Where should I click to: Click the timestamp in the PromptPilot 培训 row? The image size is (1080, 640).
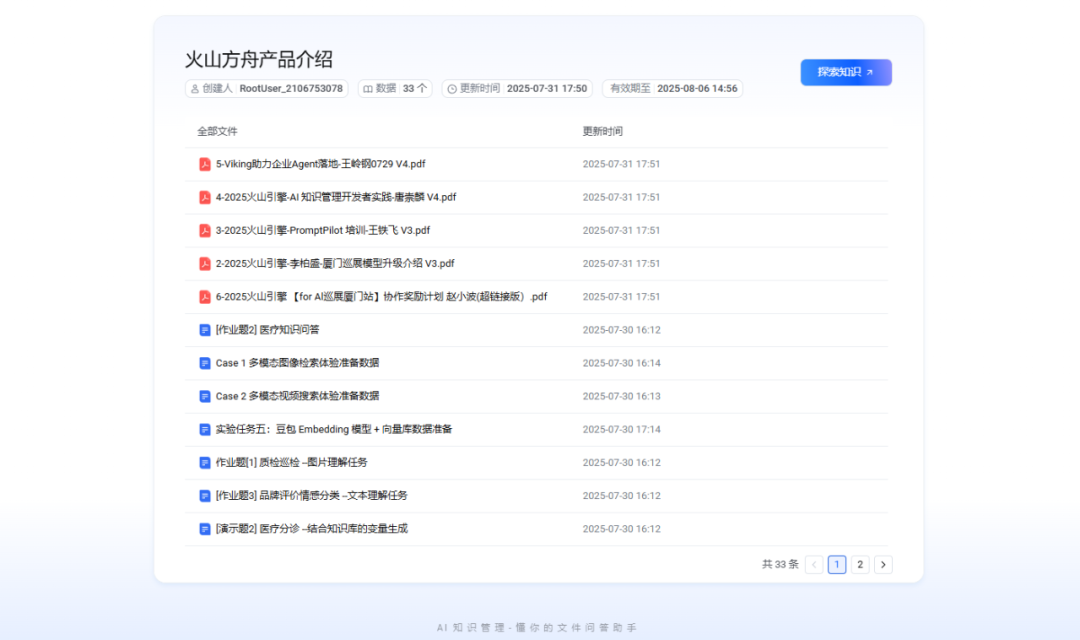tap(621, 230)
